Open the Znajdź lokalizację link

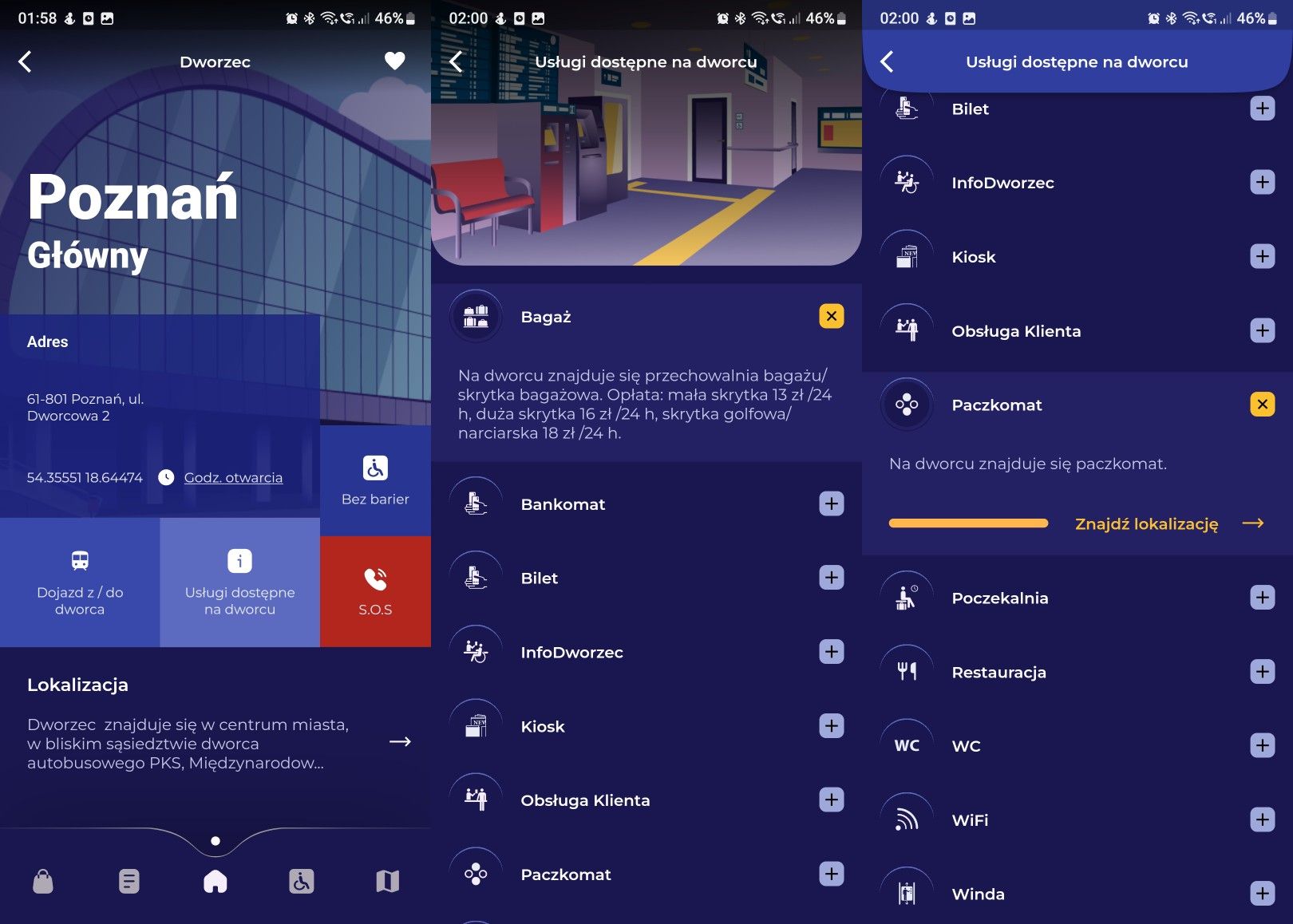coord(1147,524)
